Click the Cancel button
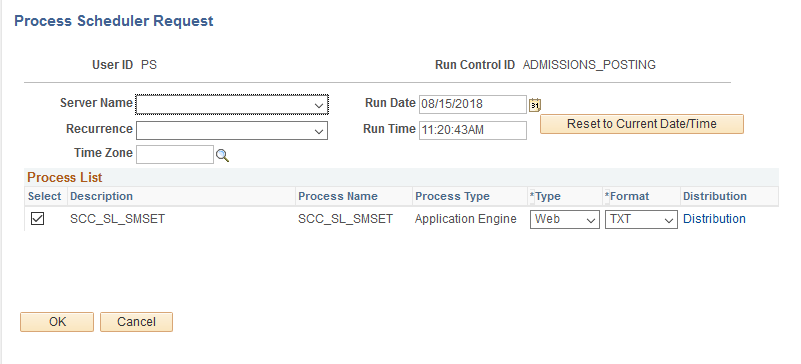801x364 pixels. pos(136,322)
